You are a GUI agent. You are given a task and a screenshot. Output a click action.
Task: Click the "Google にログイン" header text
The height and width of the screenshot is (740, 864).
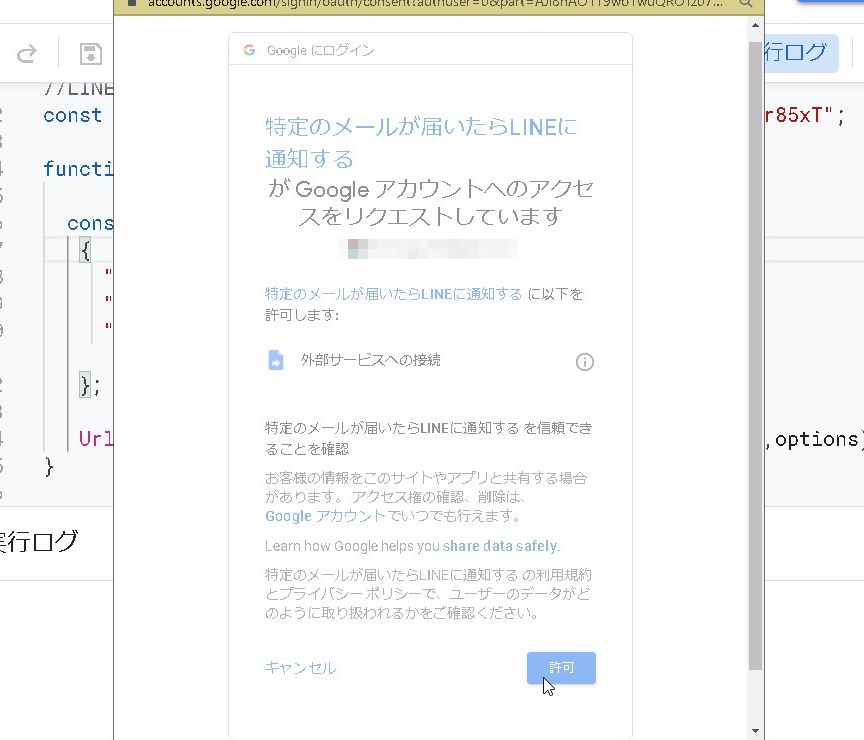point(320,50)
